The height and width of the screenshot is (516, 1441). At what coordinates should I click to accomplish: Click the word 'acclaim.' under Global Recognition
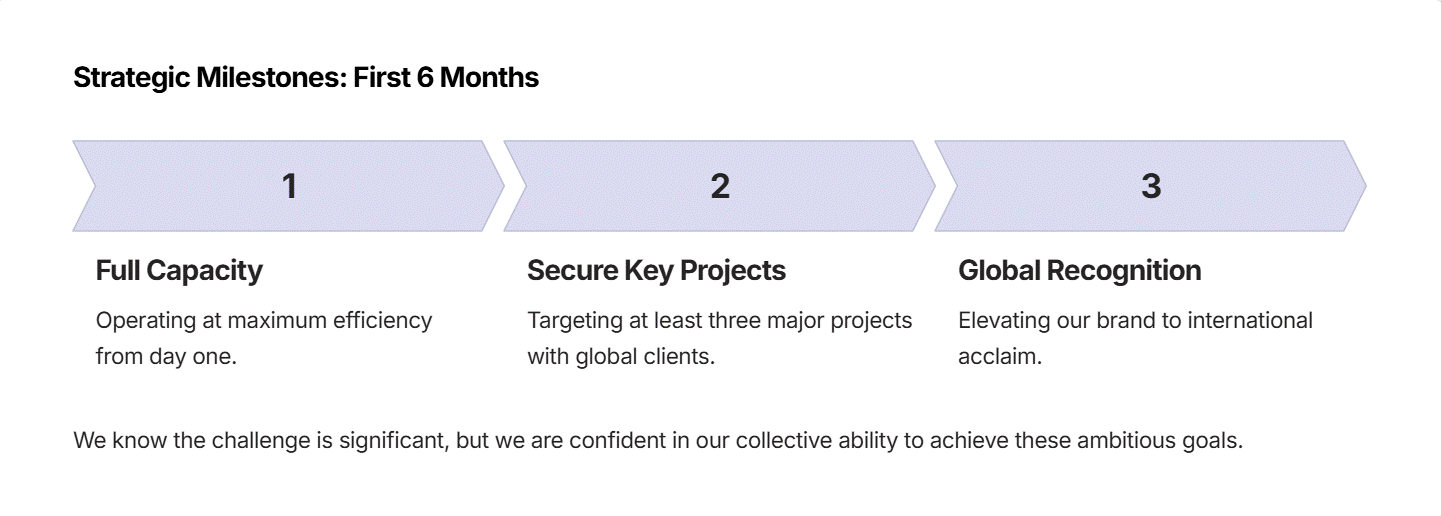[x=1000, y=356]
